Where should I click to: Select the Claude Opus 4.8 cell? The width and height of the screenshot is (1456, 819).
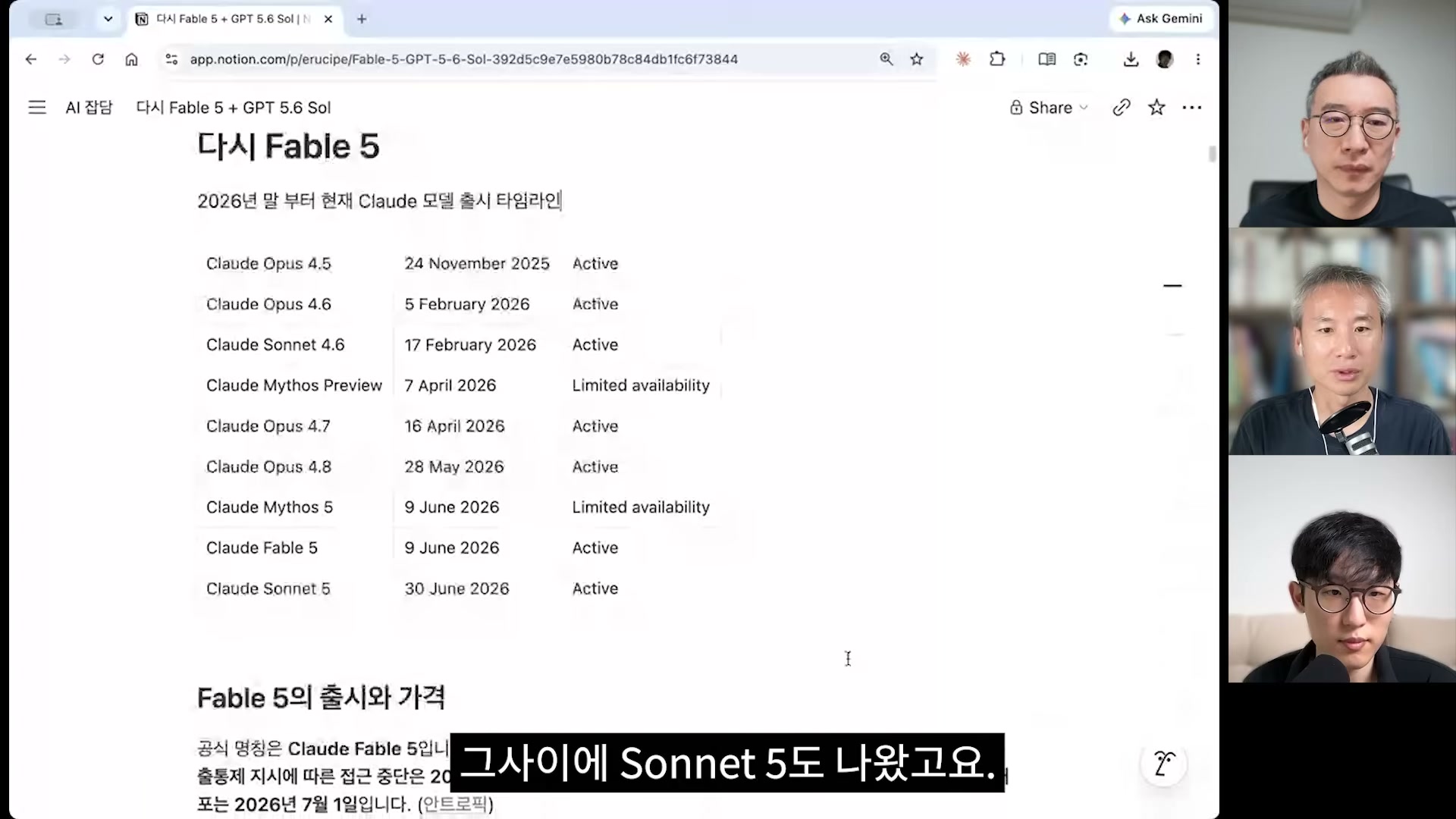click(x=268, y=467)
